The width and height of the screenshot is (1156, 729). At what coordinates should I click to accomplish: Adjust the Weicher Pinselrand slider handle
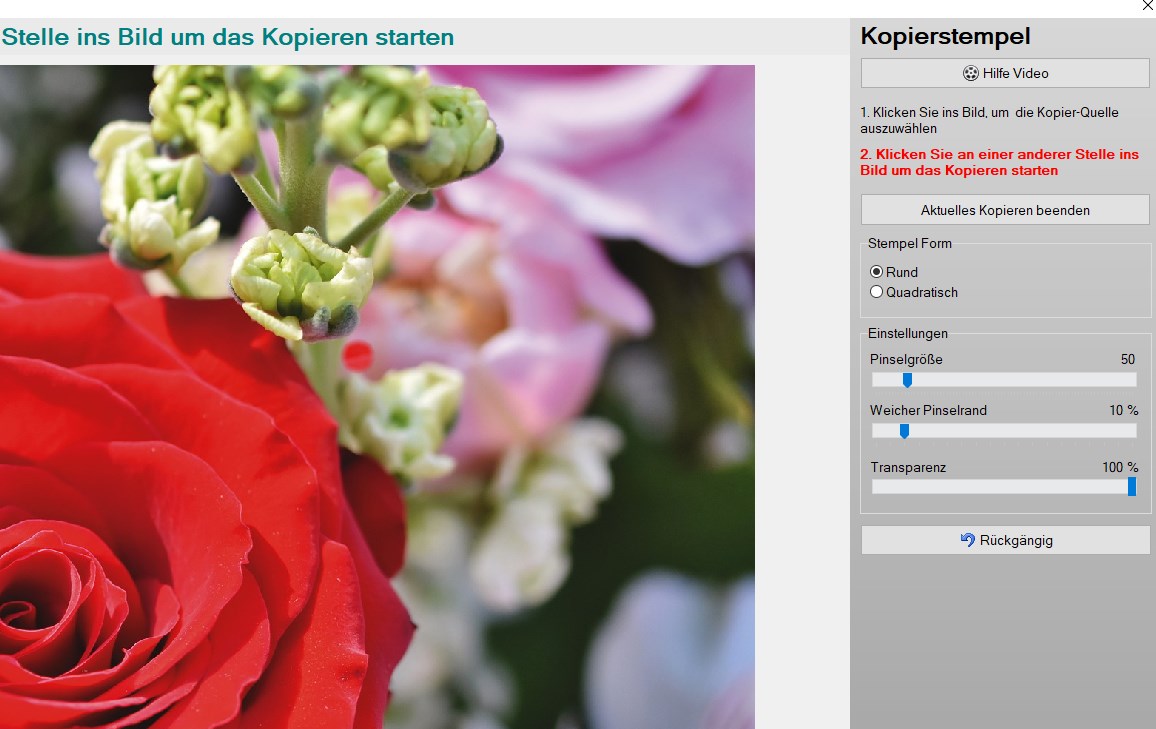click(905, 431)
